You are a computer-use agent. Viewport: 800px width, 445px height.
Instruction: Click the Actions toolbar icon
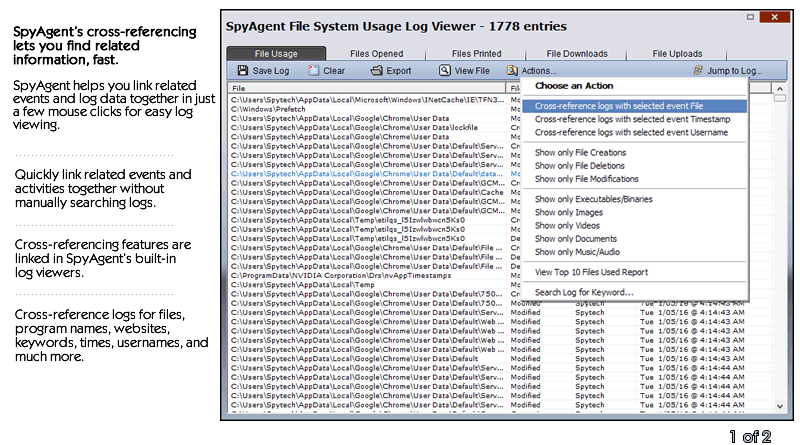(512, 70)
